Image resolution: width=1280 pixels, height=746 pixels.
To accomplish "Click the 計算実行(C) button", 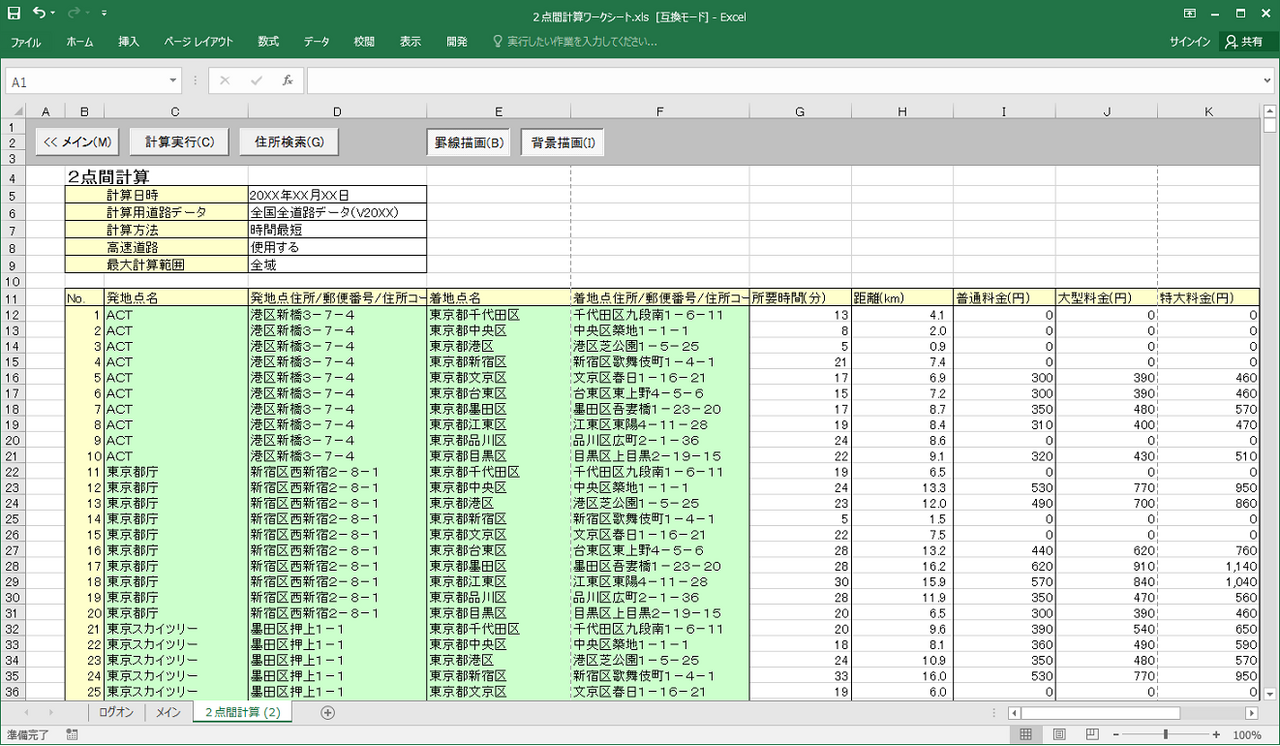I will click(180, 142).
